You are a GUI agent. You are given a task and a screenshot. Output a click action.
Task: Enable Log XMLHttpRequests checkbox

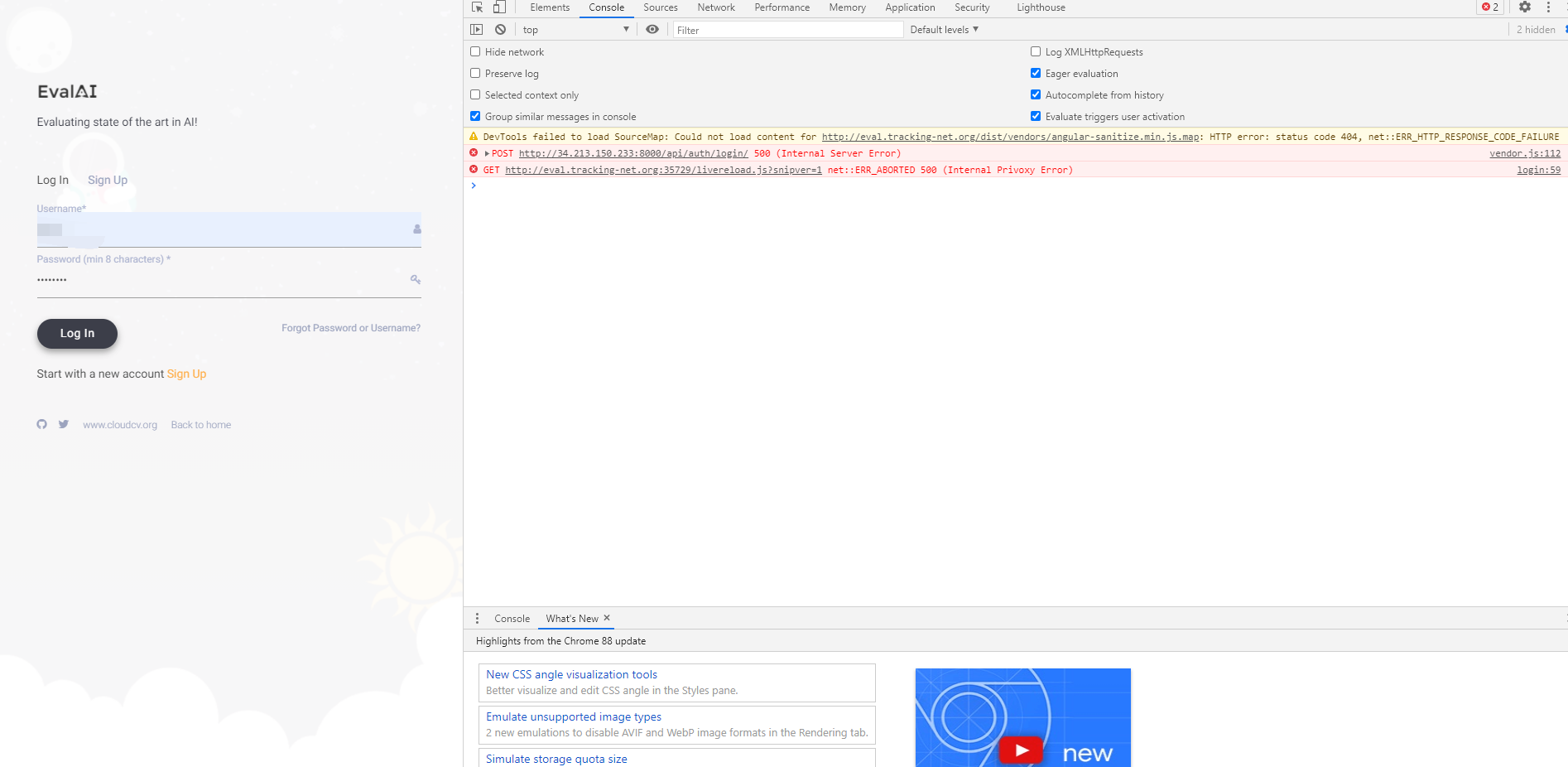click(x=1036, y=51)
